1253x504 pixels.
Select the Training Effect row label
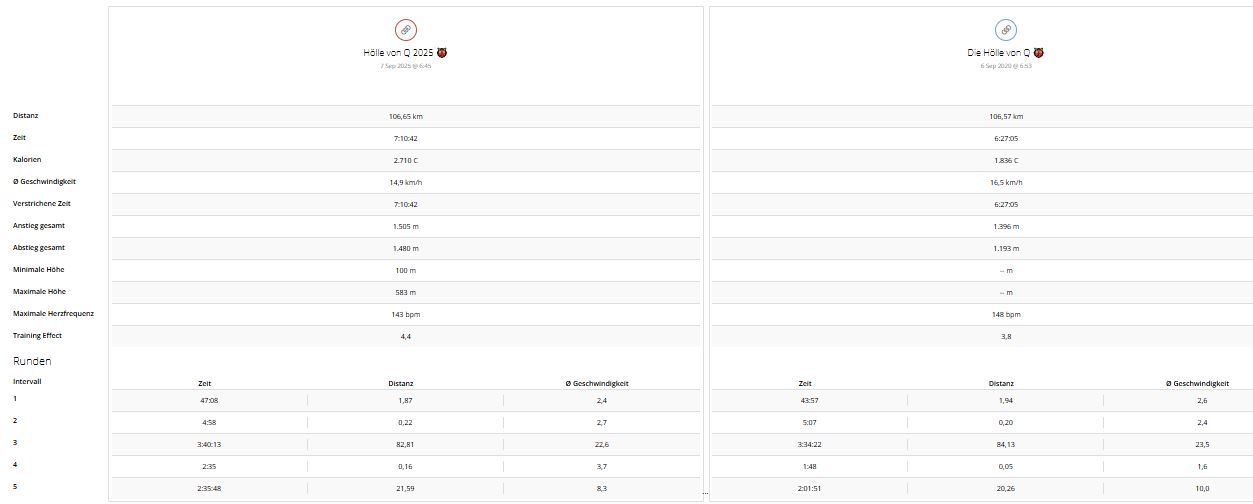[x=37, y=336]
